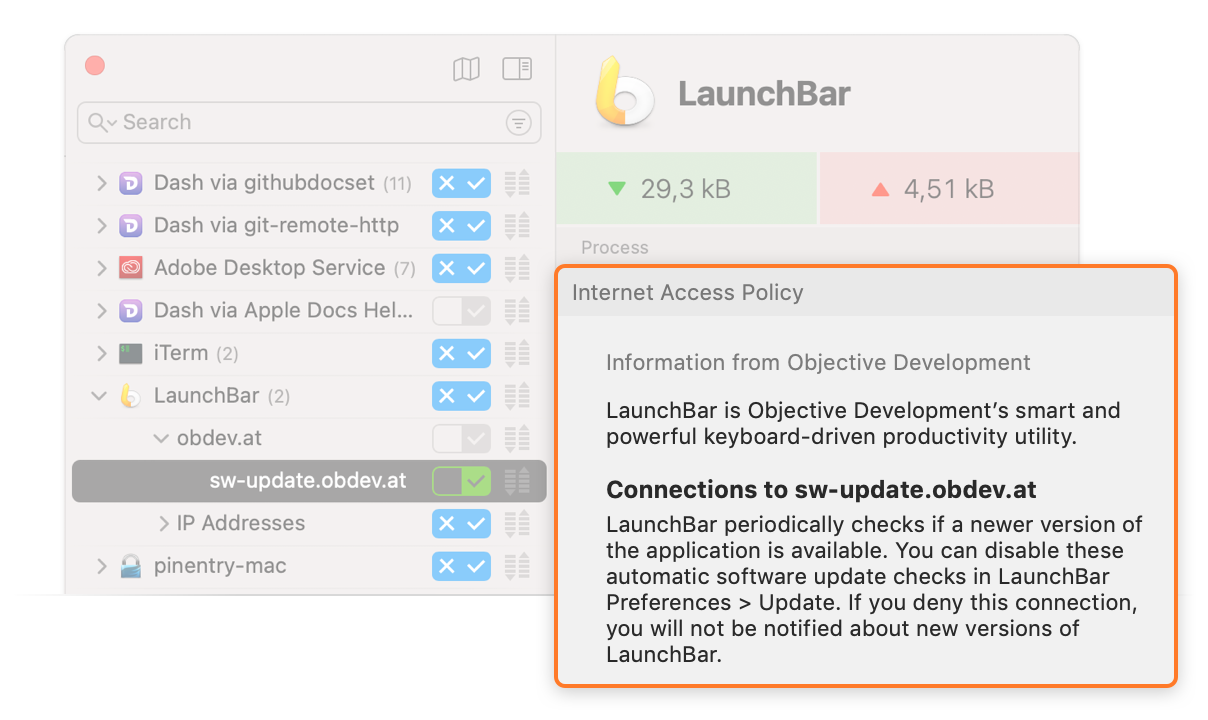The image size is (1208, 720).
Task: Toggle allow/deny for pinentry-mac
Action: (462, 566)
